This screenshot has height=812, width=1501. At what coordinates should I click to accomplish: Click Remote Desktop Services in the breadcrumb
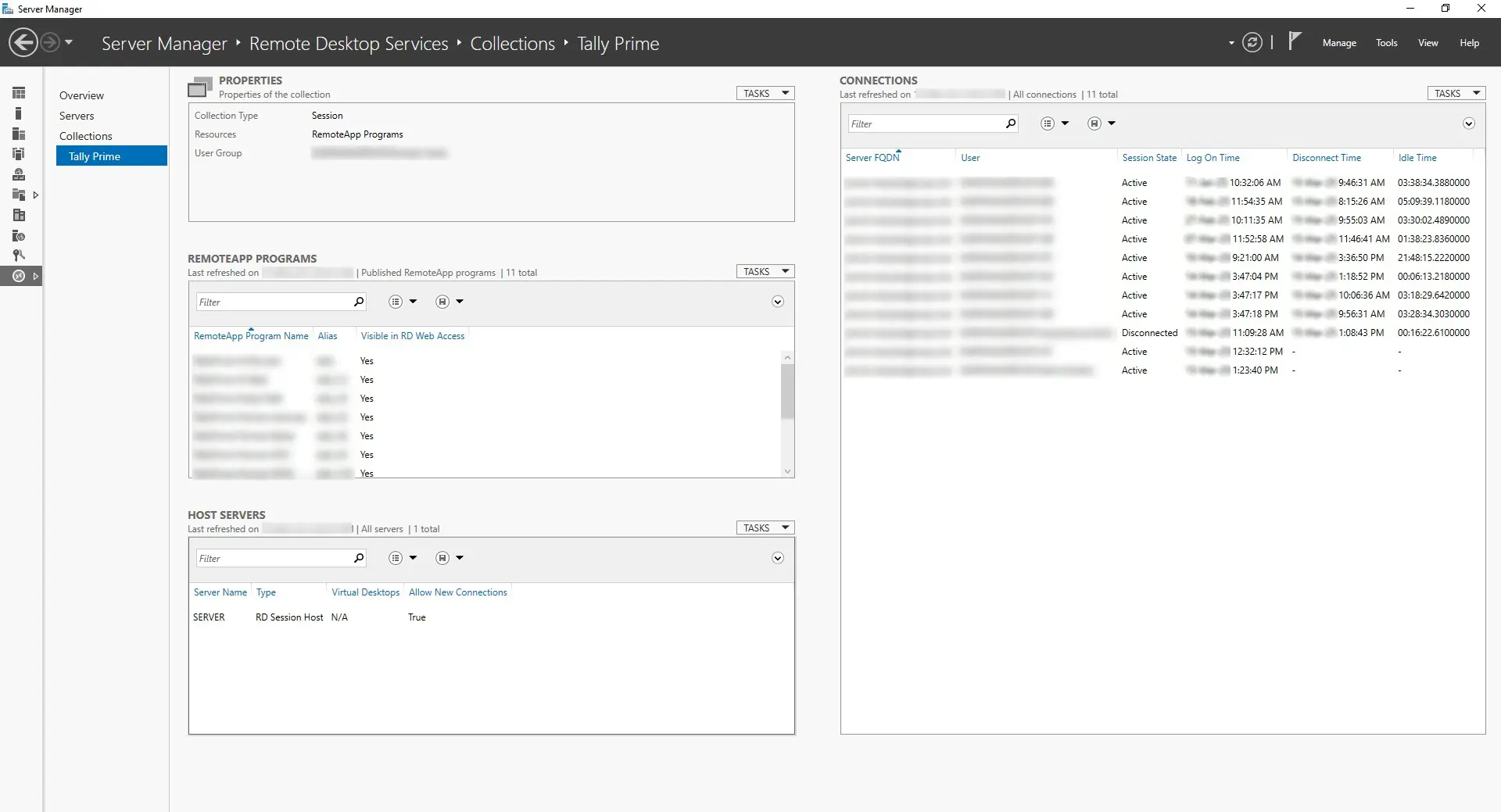[349, 44]
